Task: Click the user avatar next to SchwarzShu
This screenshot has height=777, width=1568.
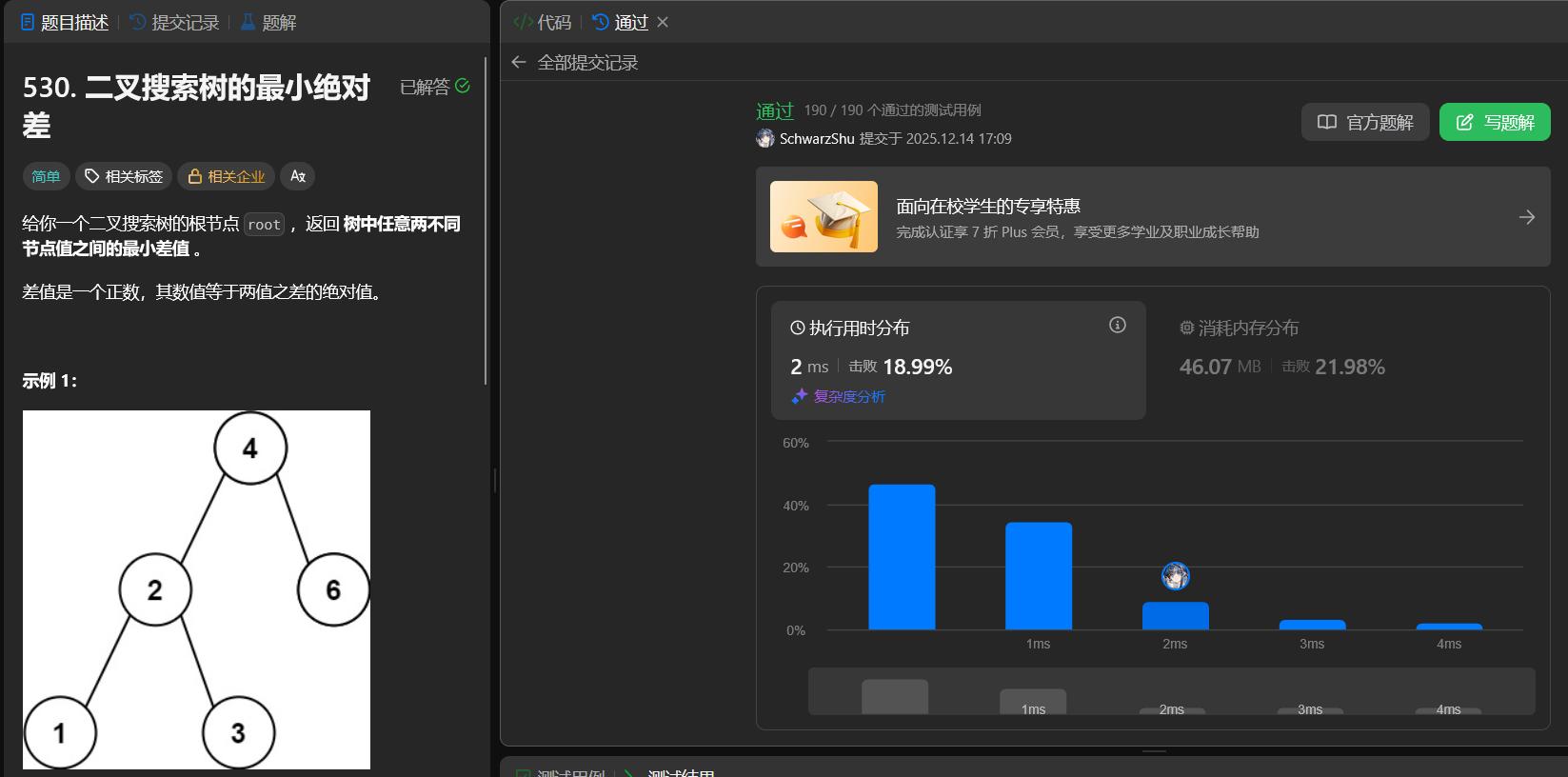Action: [x=765, y=139]
